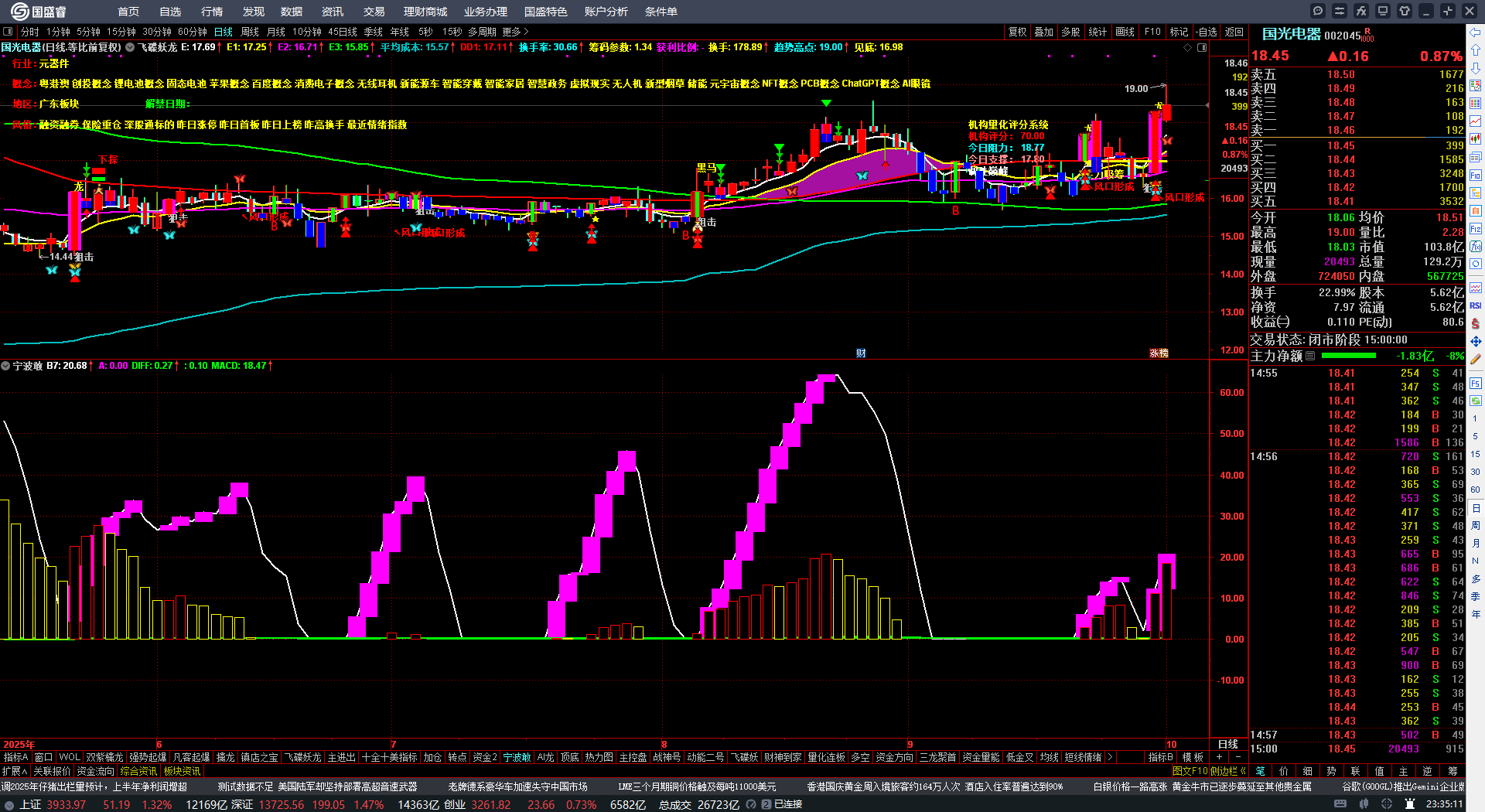Open the 国盛特色 menu
Viewport: 1485px width, 812px height.
545,12
